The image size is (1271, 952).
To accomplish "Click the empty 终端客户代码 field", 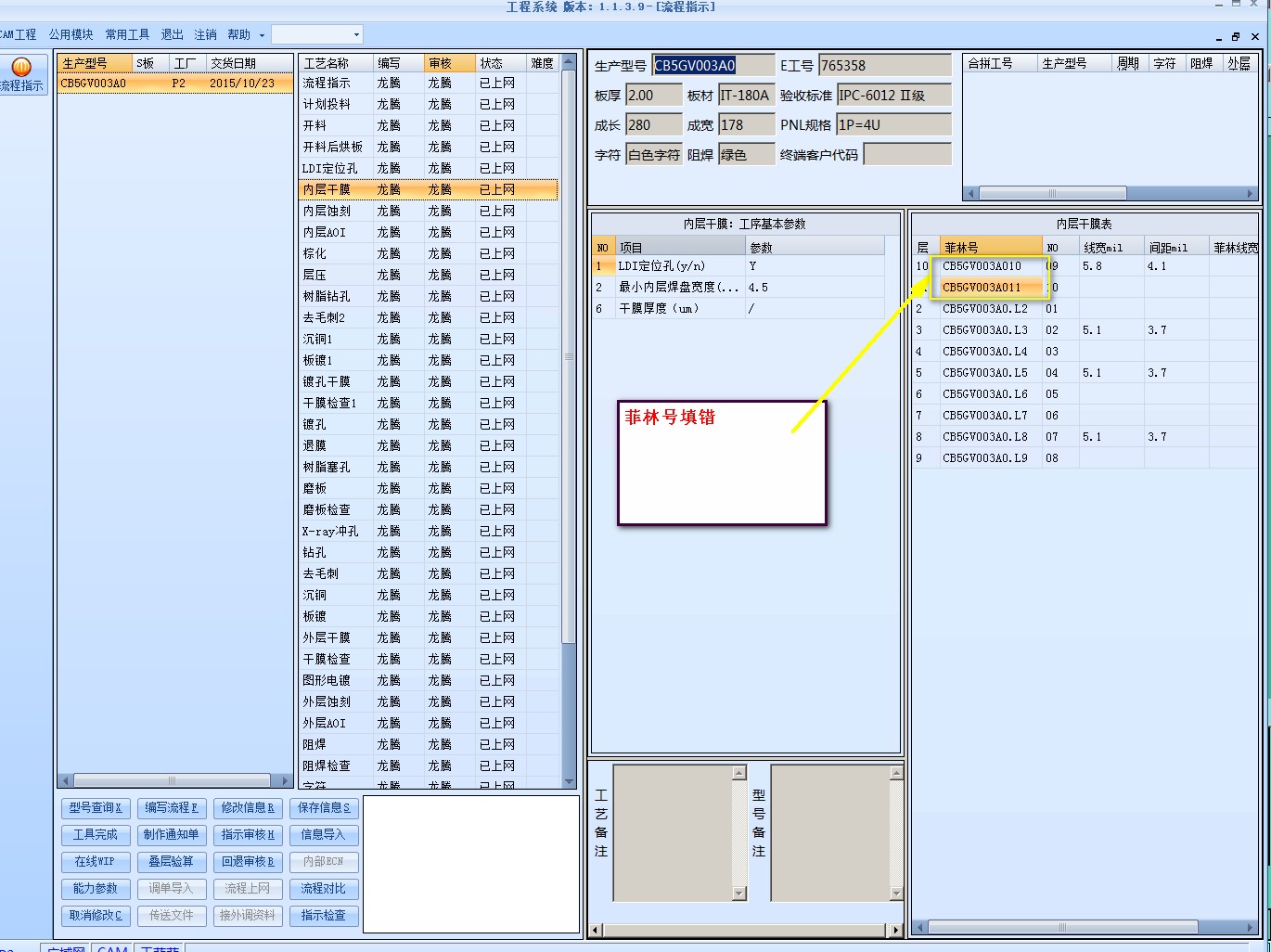I will [907, 154].
